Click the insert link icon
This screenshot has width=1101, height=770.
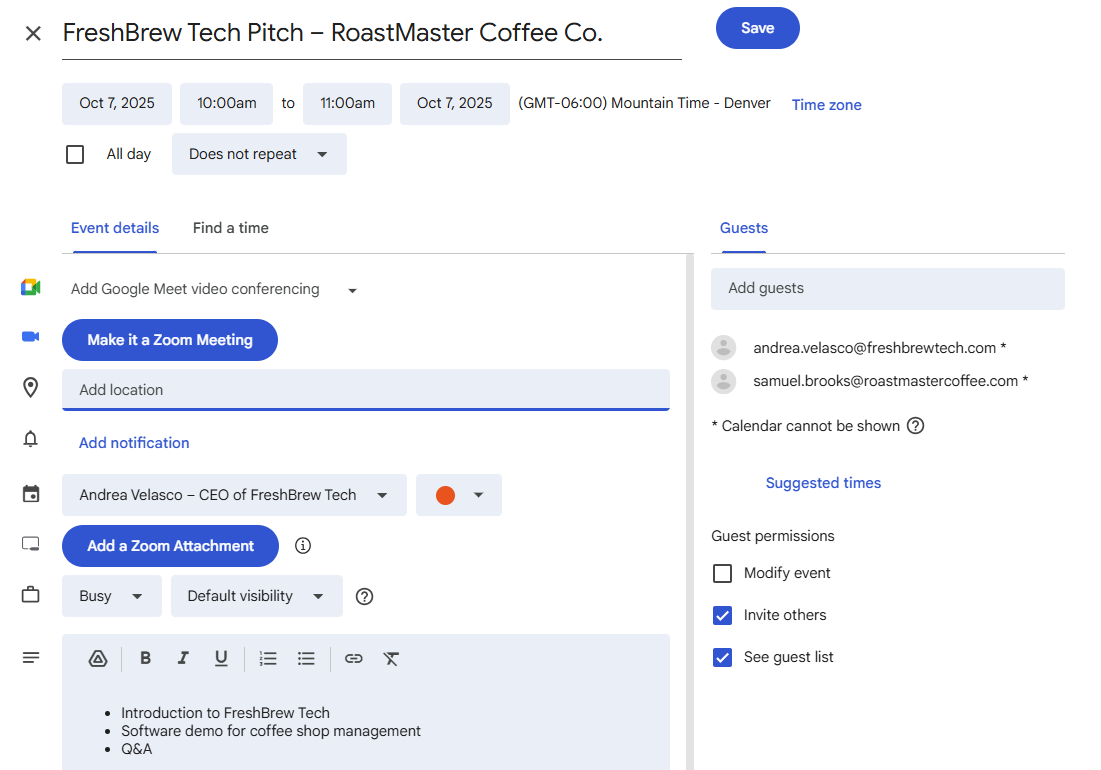353,658
